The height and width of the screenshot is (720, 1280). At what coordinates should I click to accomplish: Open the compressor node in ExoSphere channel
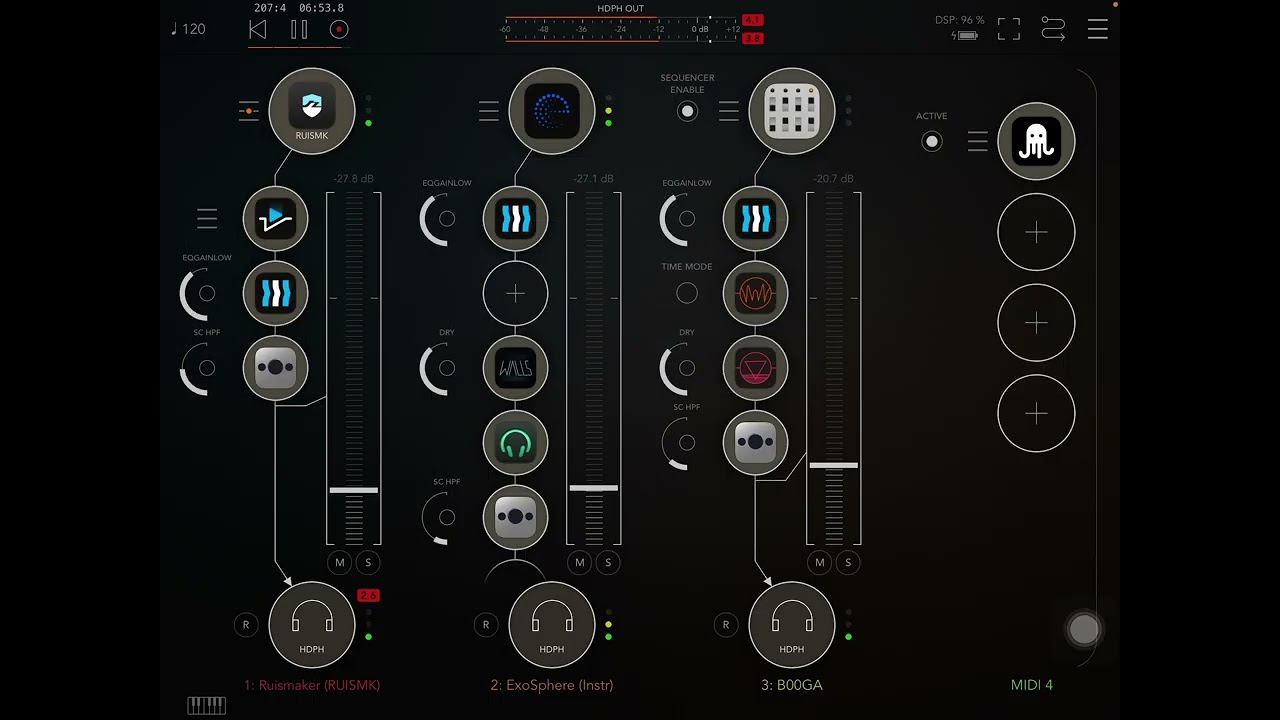516,517
